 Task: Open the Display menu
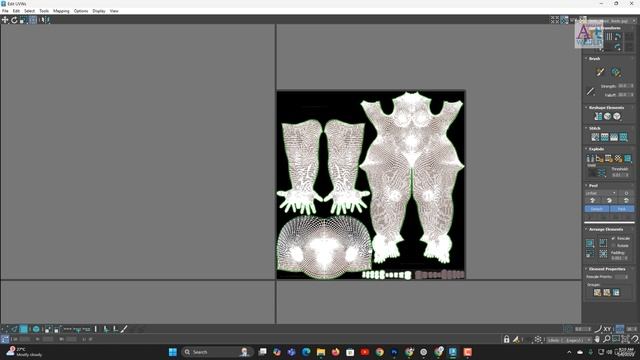click(x=99, y=11)
